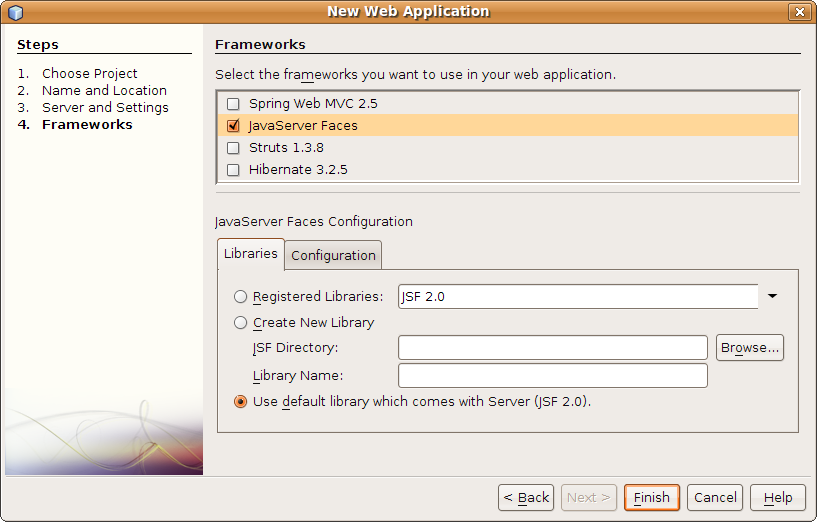817x522 pixels.
Task: Click the 'Hibernate 3.2.5' row label
Action: coord(298,170)
